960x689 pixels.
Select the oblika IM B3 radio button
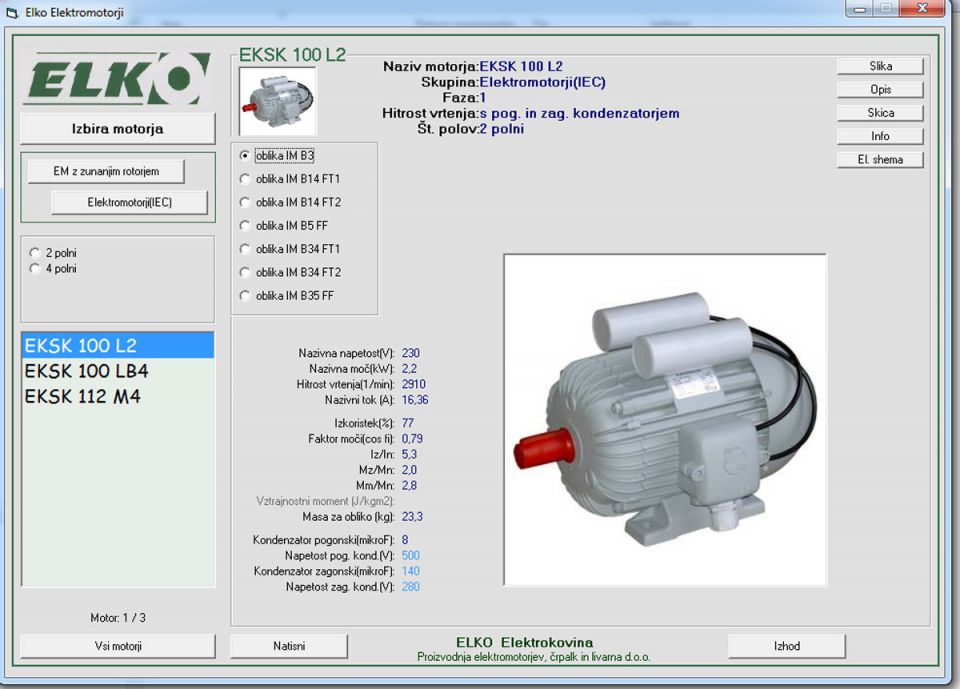pyautogui.click(x=245, y=156)
